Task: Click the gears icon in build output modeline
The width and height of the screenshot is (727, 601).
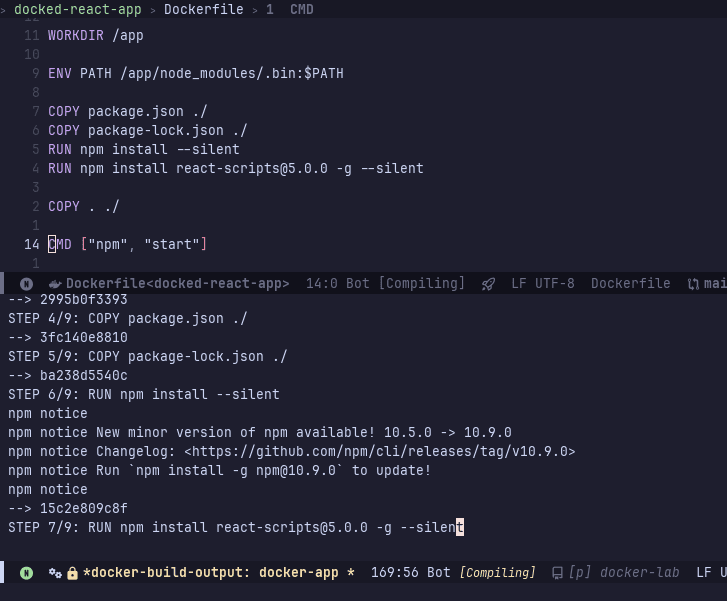Action: coord(55,573)
